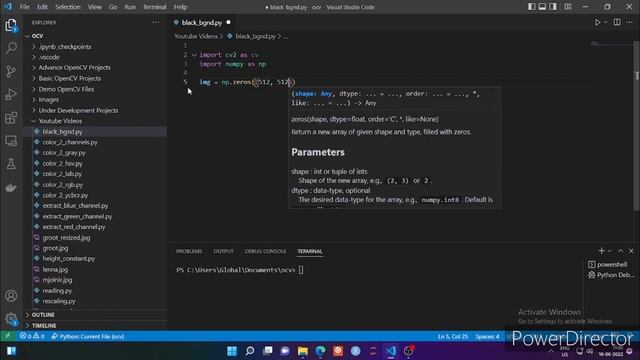
Task: Open the Run and Debug view
Action: click(x=11, y=95)
